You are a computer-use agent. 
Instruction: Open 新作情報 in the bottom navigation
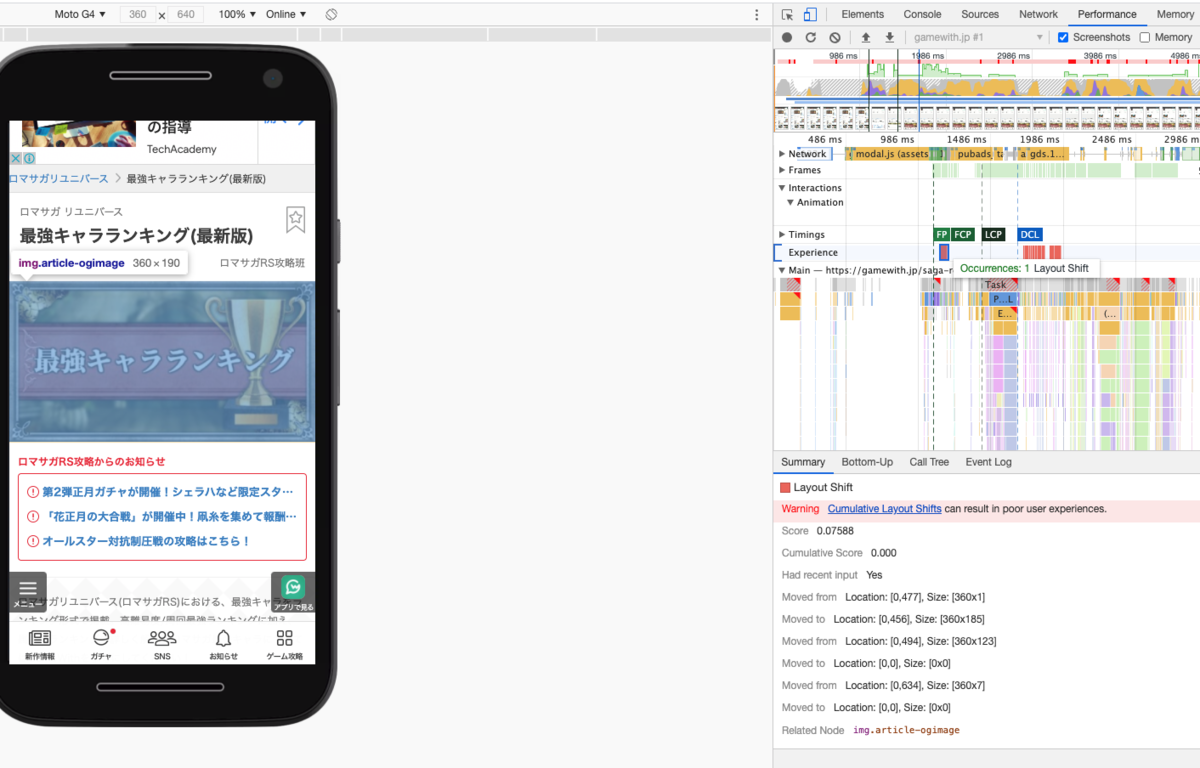(x=40, y=645)
